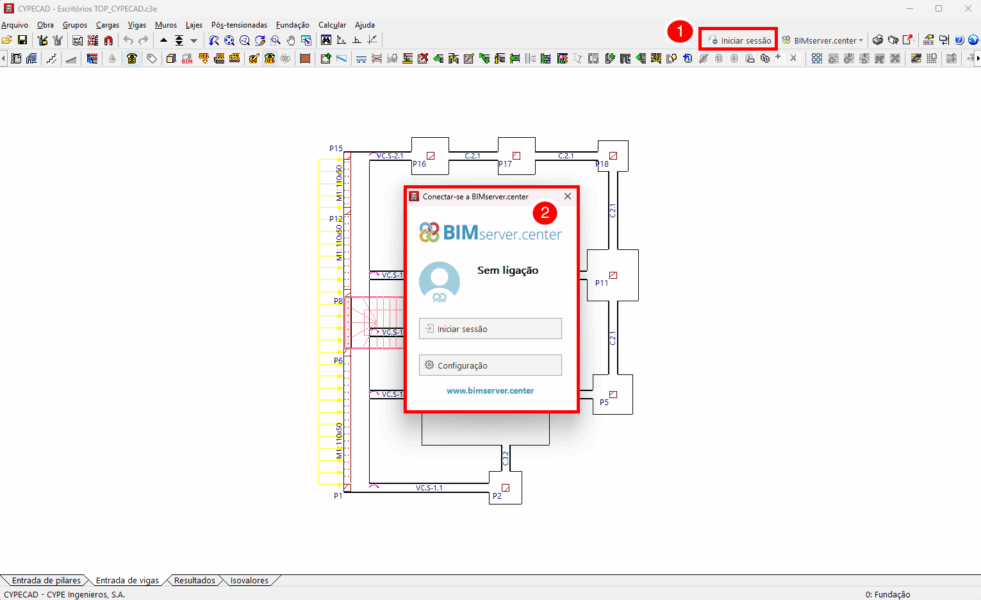The height and width of the screenshot is (600, 981).
Task: Click the redo arrow in the toolbar
Action: point(144,40)
